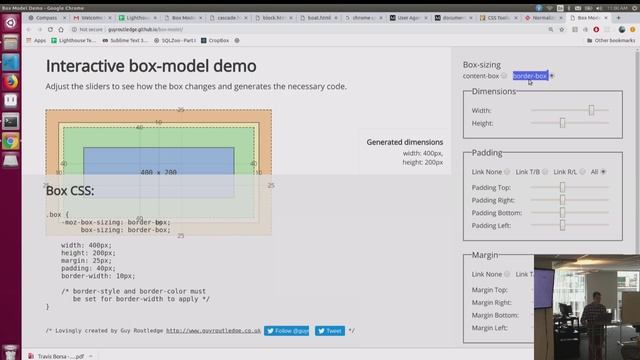Open the Trash icon in the dock
640x360 pixels.
(11, 352)
